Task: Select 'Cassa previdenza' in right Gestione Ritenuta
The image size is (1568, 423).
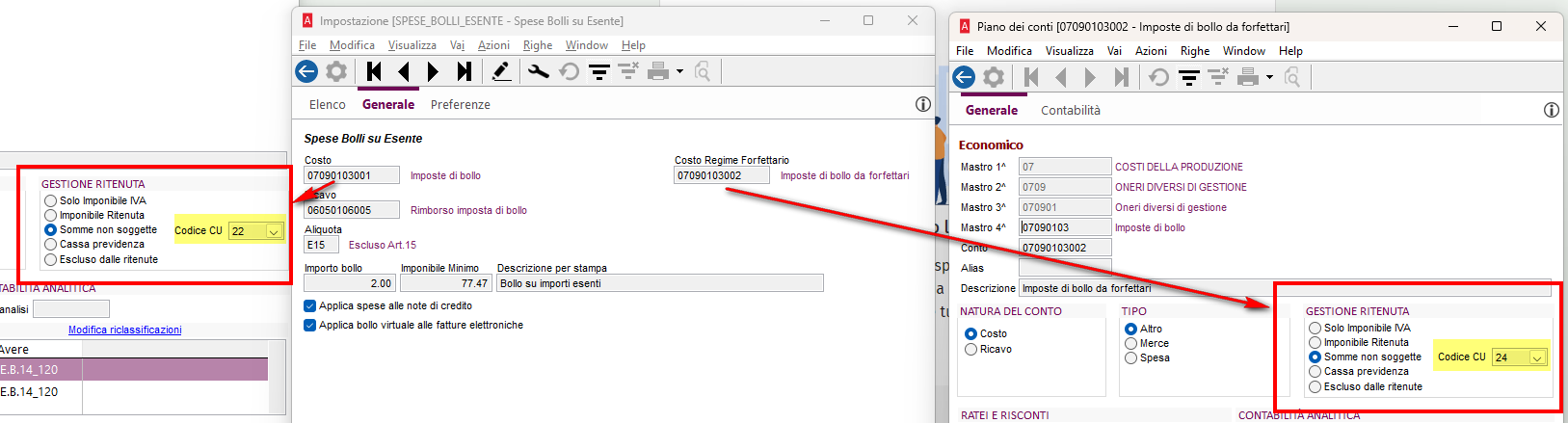Action: coord(1316,371)
